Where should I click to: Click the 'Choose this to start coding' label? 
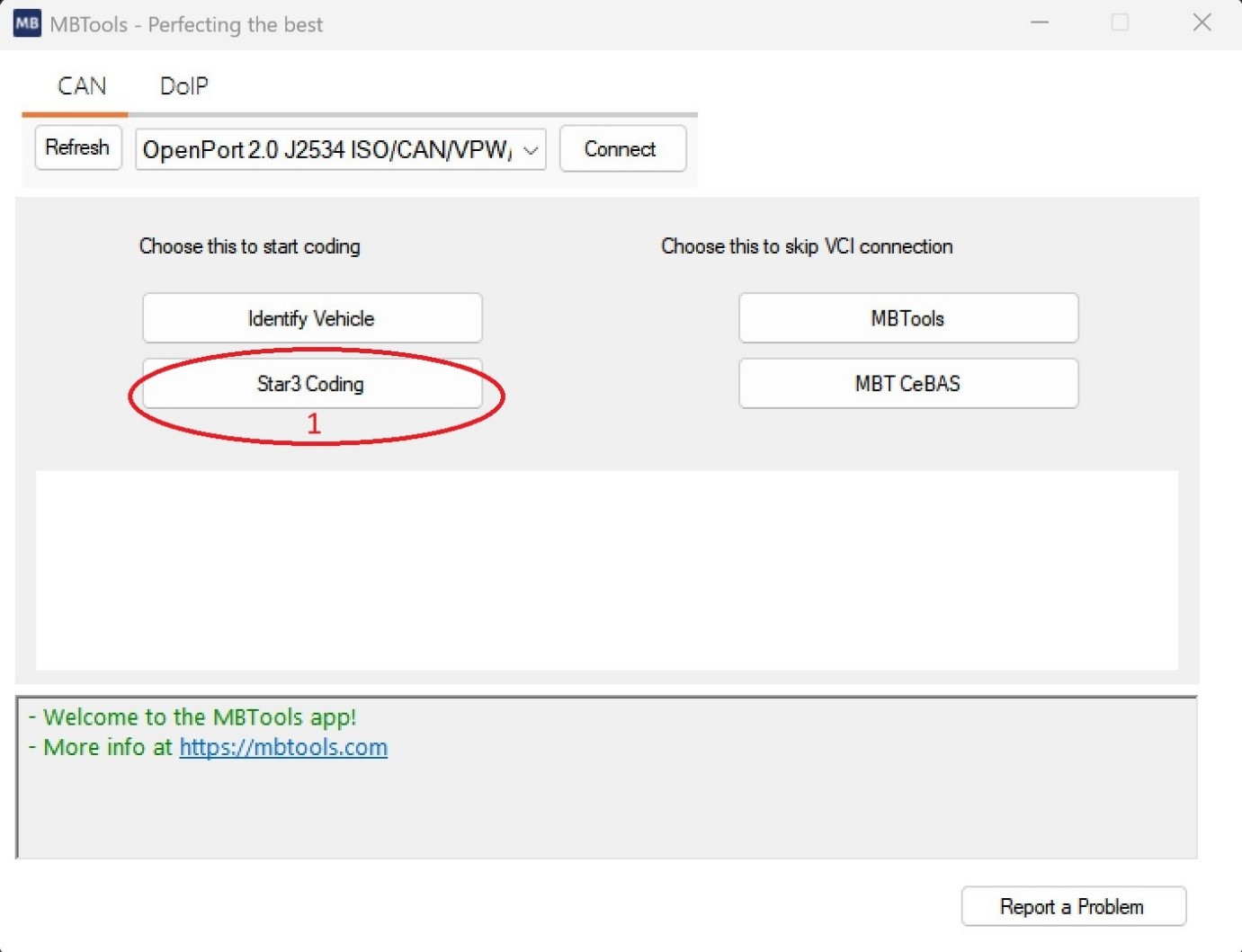(x=250, y=246)
